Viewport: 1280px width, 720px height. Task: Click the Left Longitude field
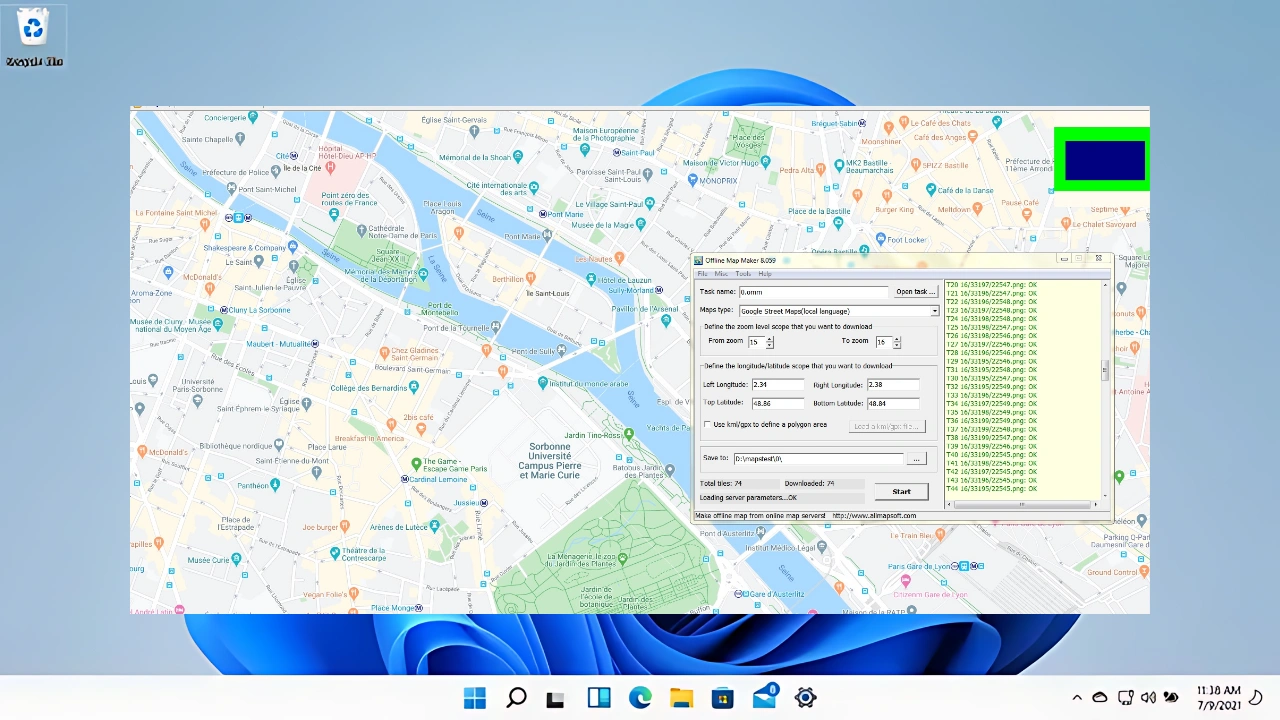[777, 384]
